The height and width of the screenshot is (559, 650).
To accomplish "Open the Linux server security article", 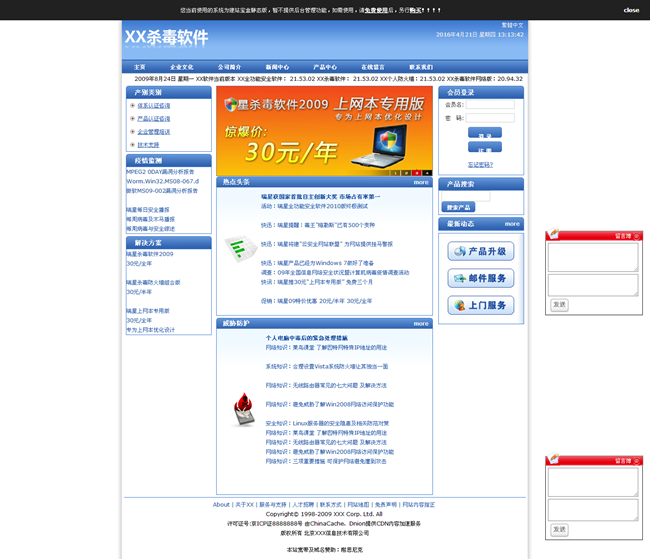I will [327, 423].
